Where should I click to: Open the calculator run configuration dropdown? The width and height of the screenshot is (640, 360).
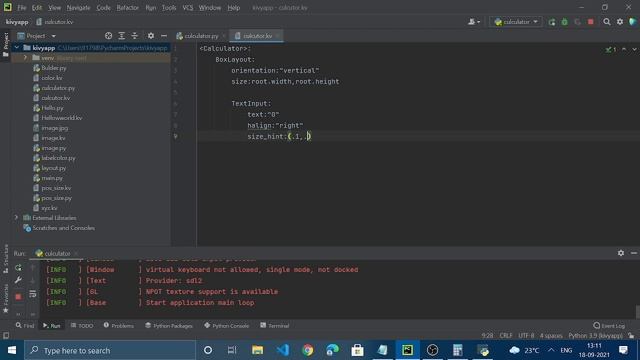pyautogui.click(x=516, y=22)
